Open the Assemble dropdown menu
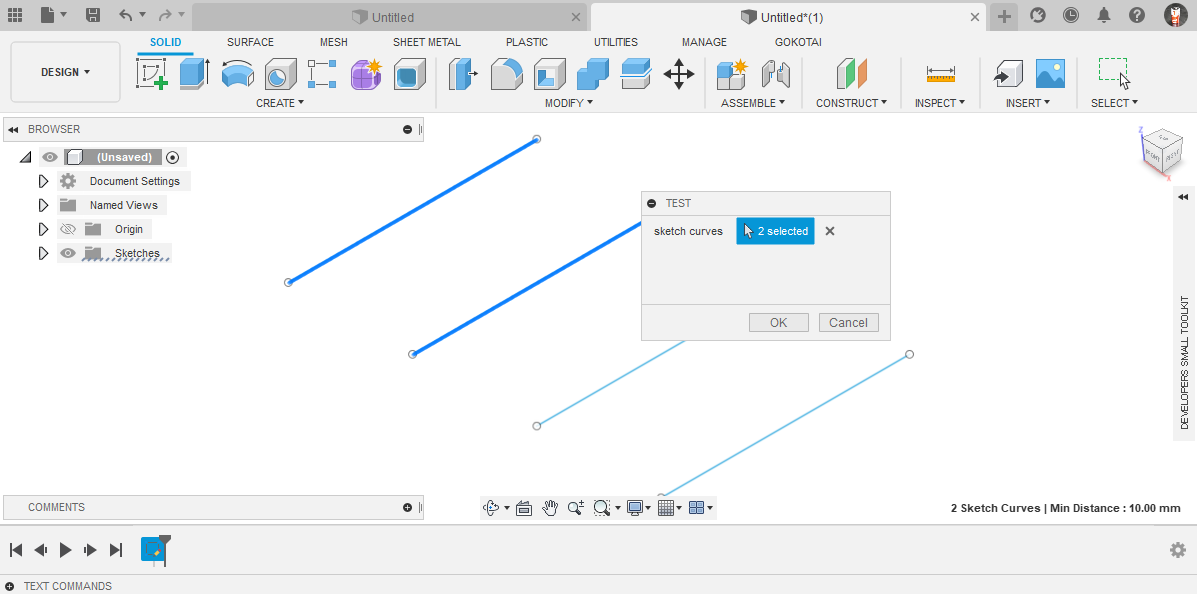The height and width of the screenshot is (594, 1197). tap(753, 103)
